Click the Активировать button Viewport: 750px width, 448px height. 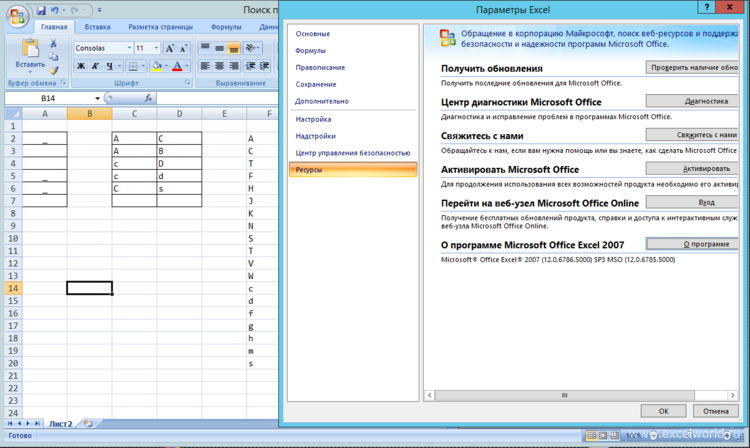(692, 168)
